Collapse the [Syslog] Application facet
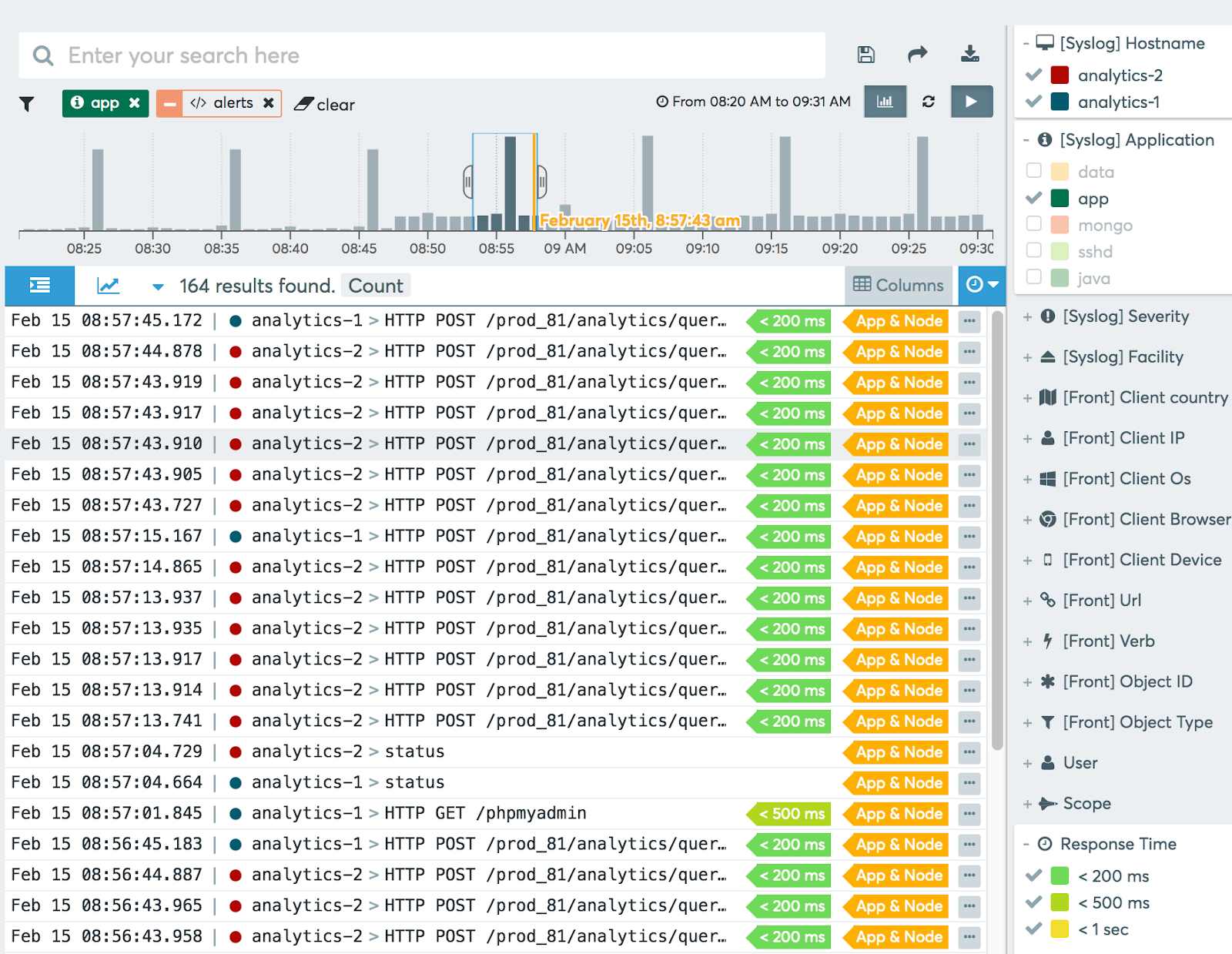This screenshot has width=1232, height=954. tap(1026, 140)
